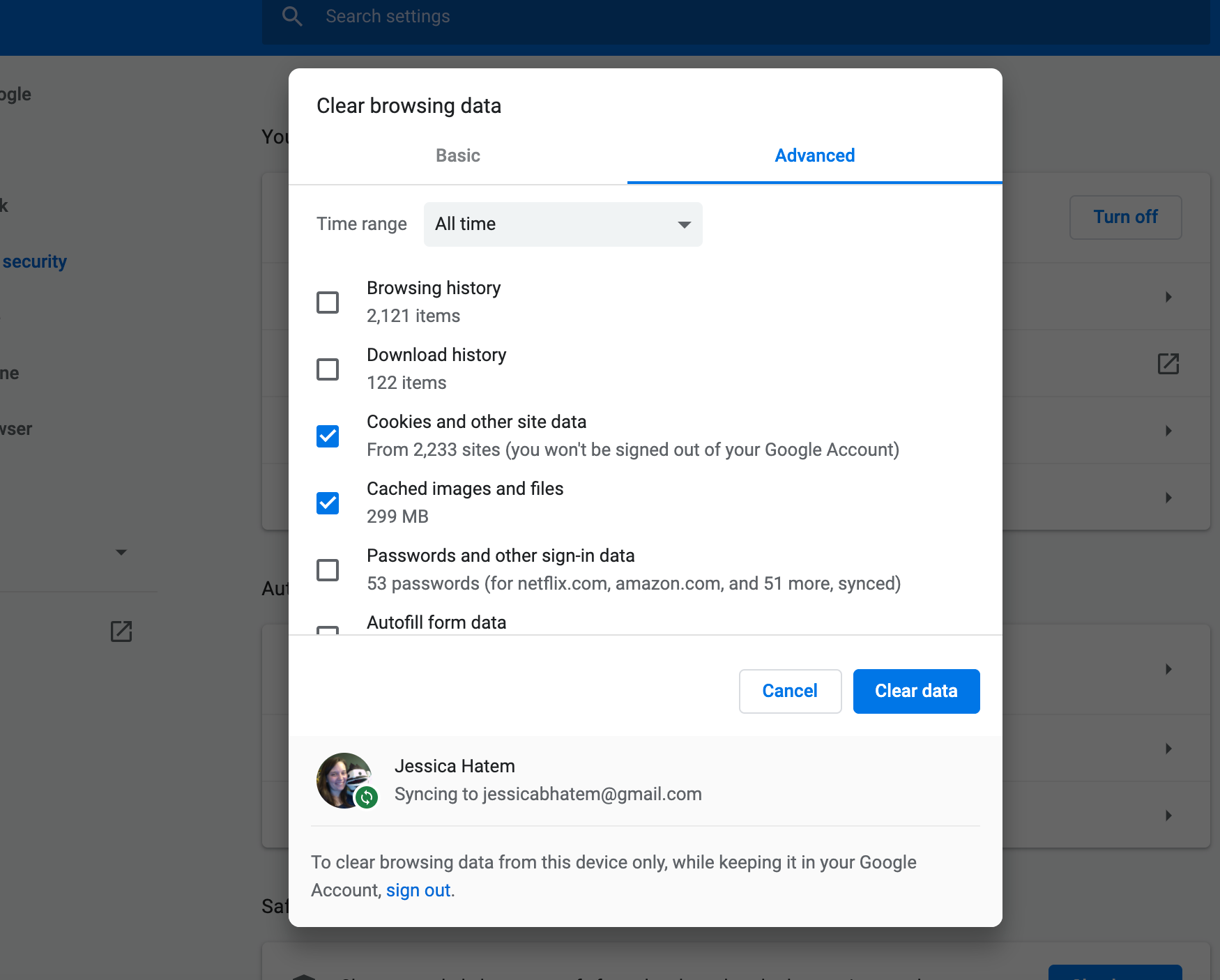Image resolution: width=1220 pixels, height=980 pixels.
Task: Check the Download history checkbox
Action: click(x=328, y=369)
